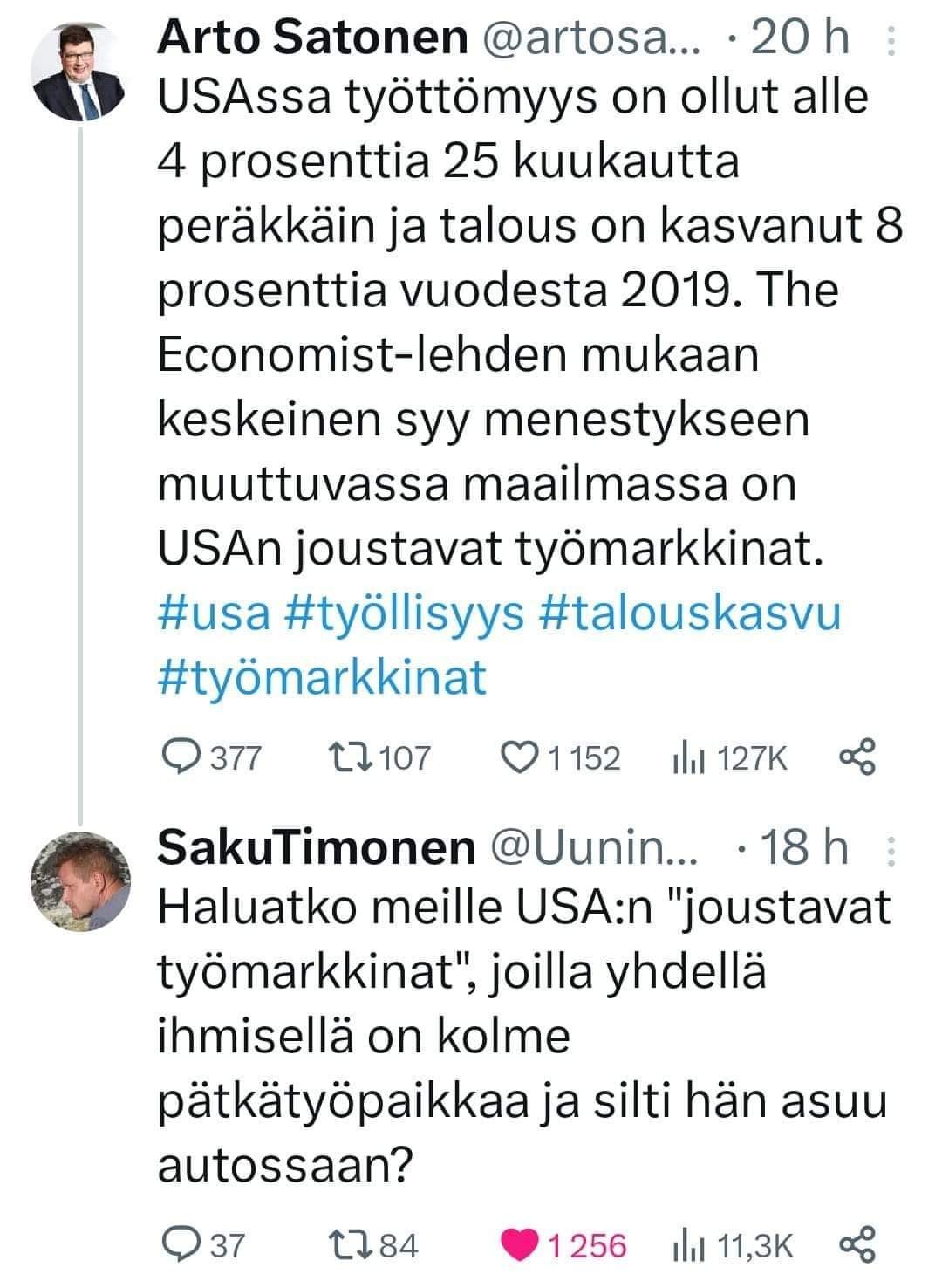Like Arto Satonen's tweet
This screenshot has width=942, height=1288.
pos(523,757)
